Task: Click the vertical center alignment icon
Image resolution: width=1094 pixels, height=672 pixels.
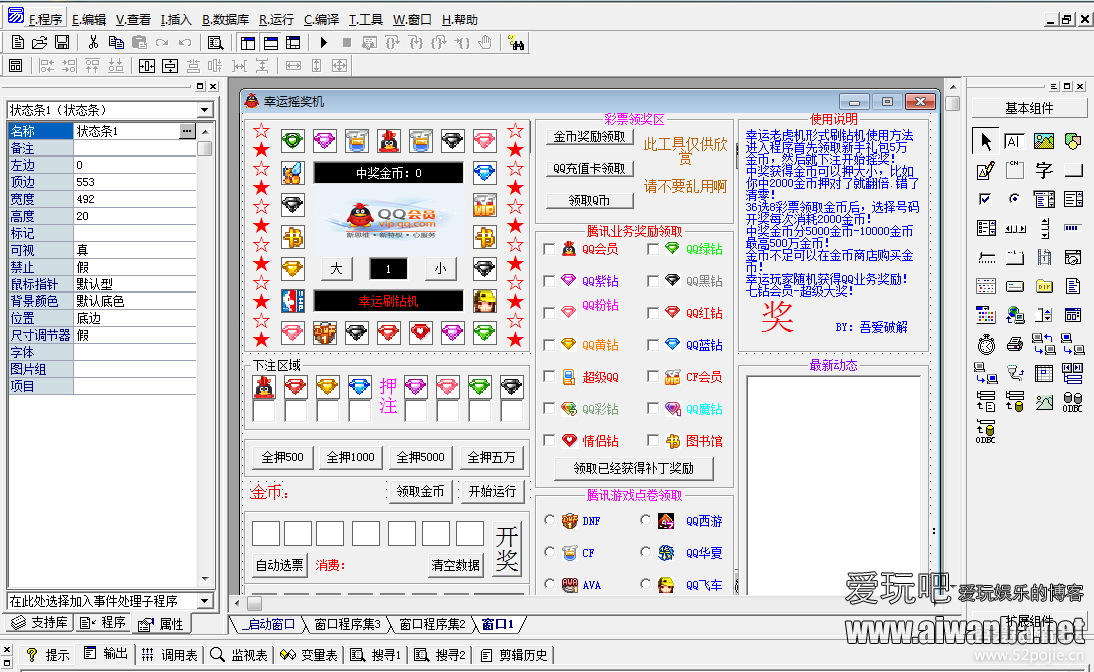Action: 170,66
